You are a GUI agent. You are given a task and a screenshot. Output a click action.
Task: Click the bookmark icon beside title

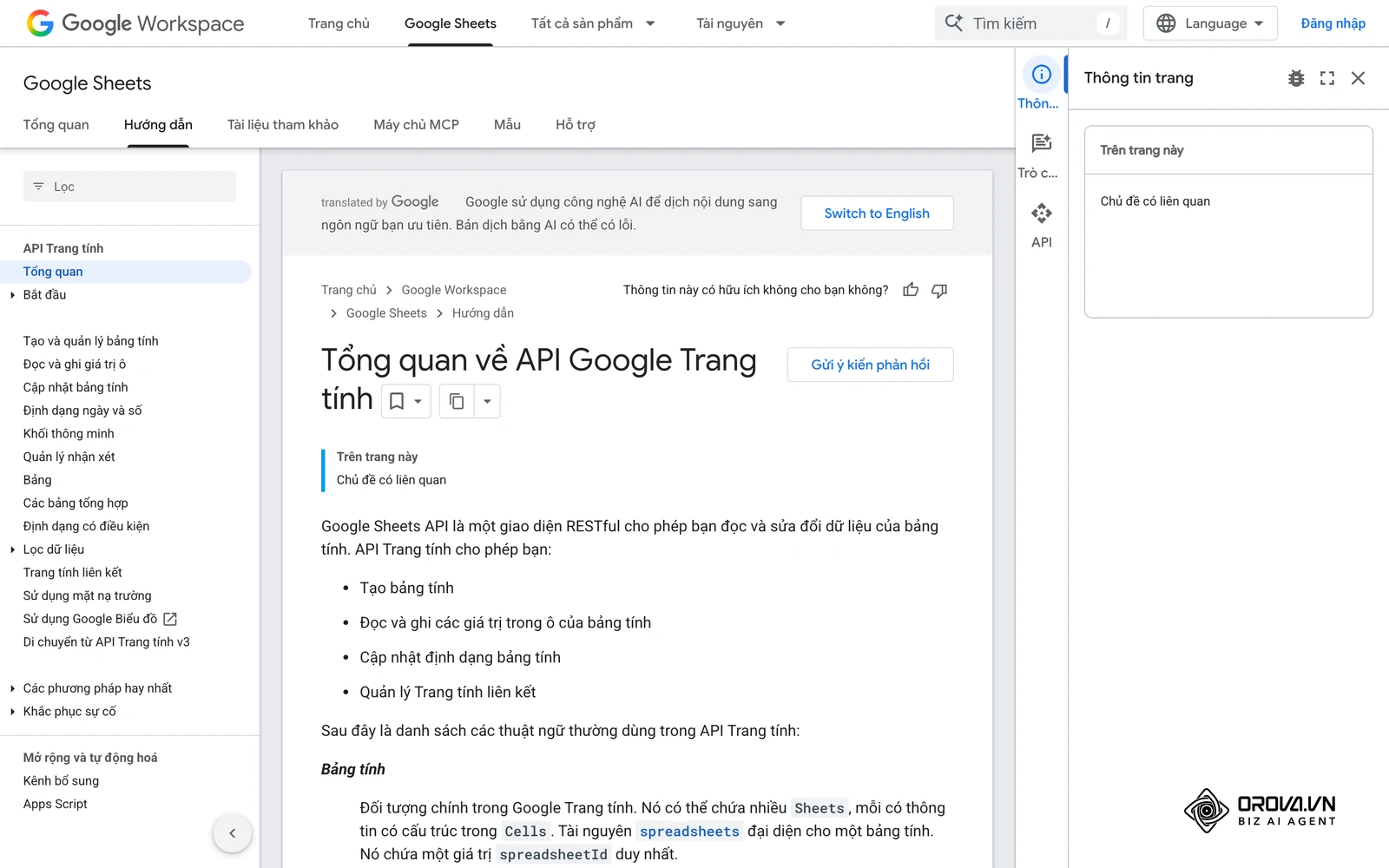tap(397, 401)
